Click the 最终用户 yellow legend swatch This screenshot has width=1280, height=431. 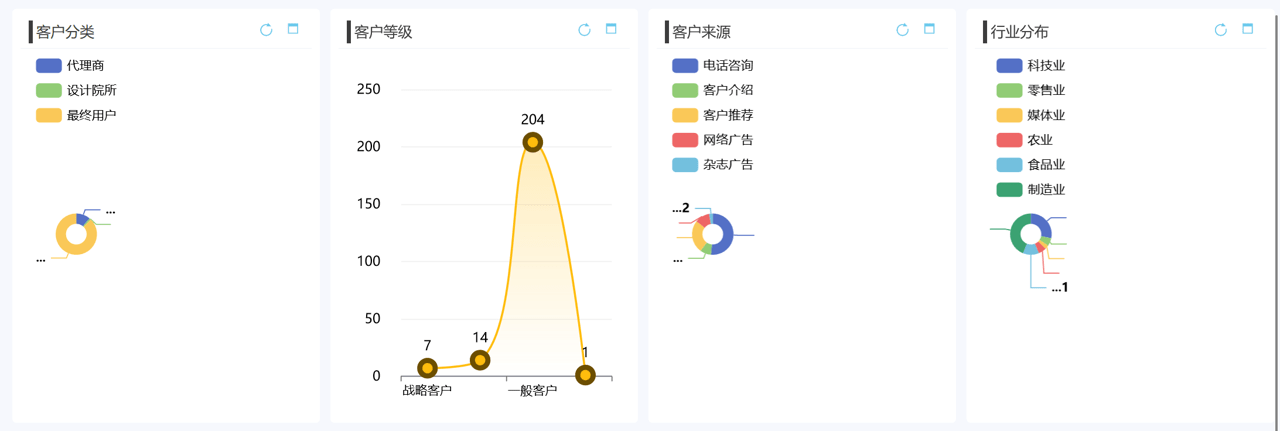point(49,116)
